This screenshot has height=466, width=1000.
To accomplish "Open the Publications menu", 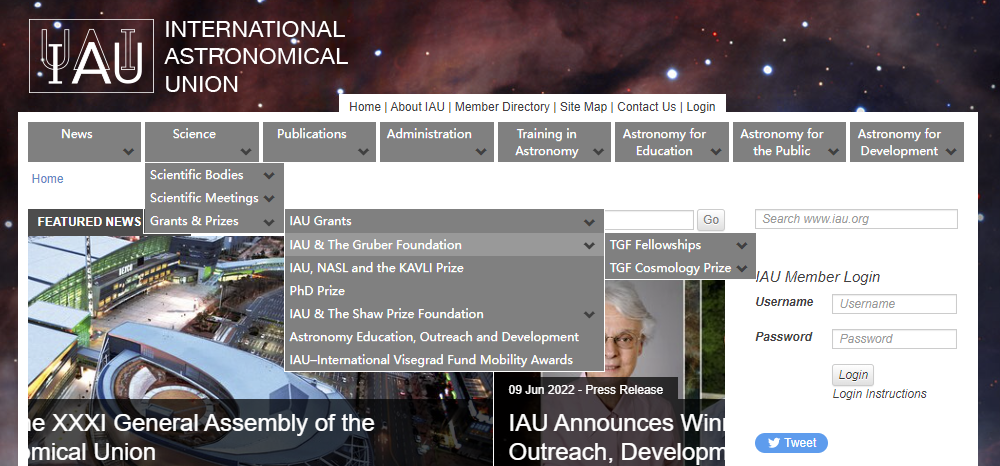I will click(x=319, y=142).
